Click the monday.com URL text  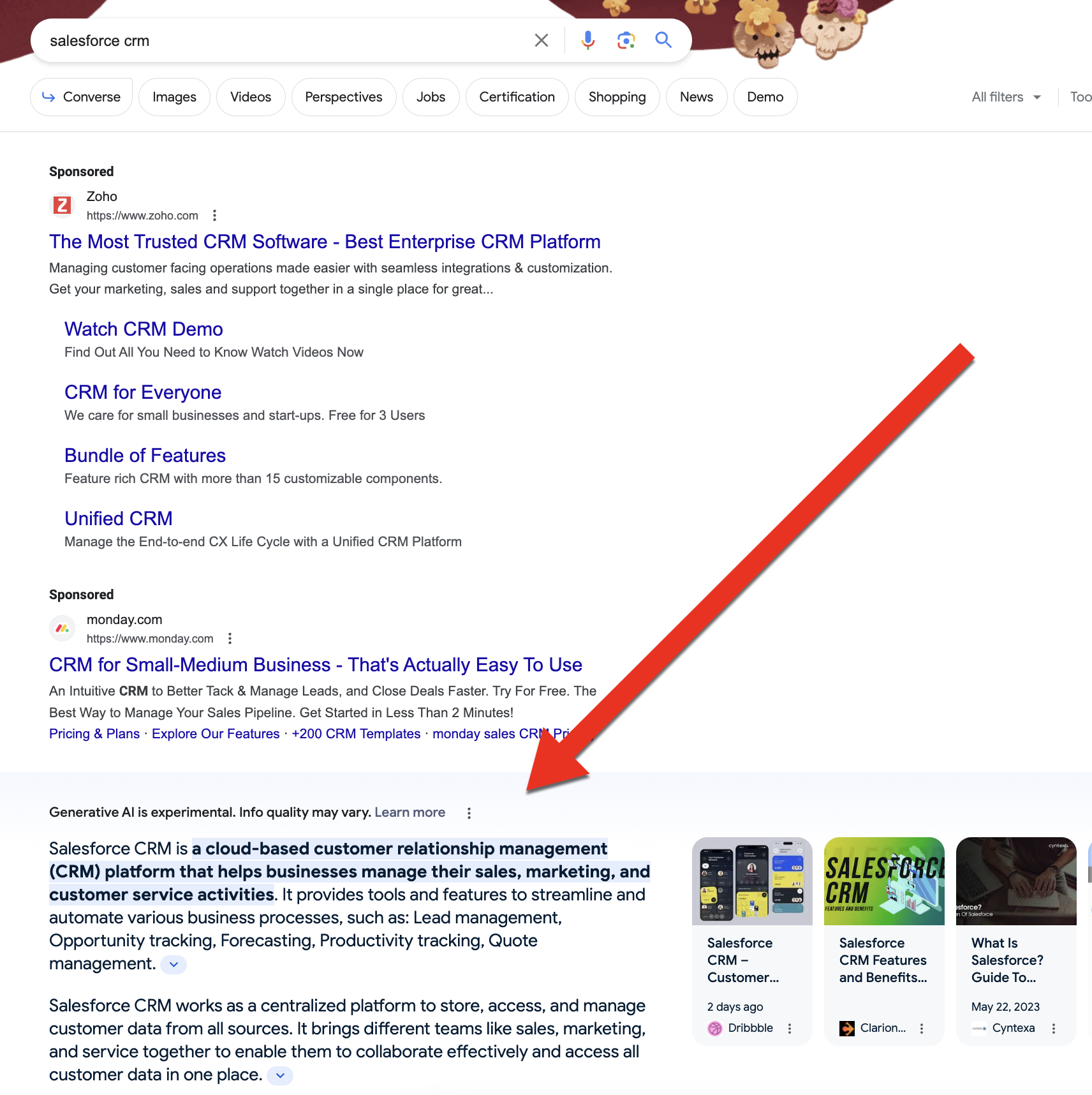(150, 639)
